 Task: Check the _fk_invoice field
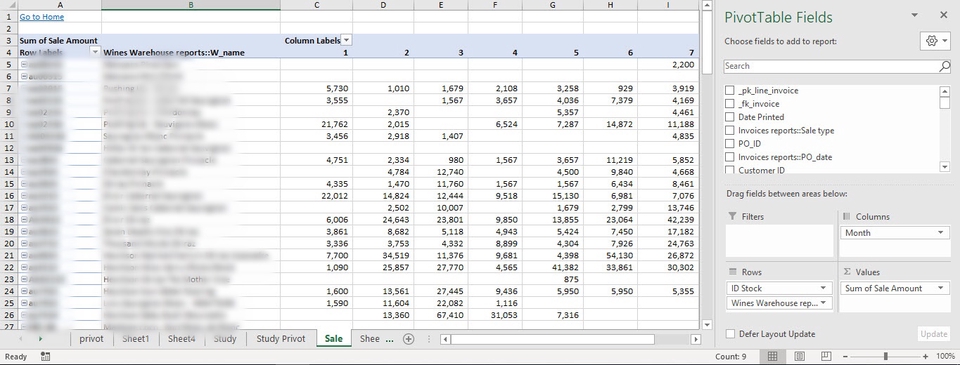729,104
